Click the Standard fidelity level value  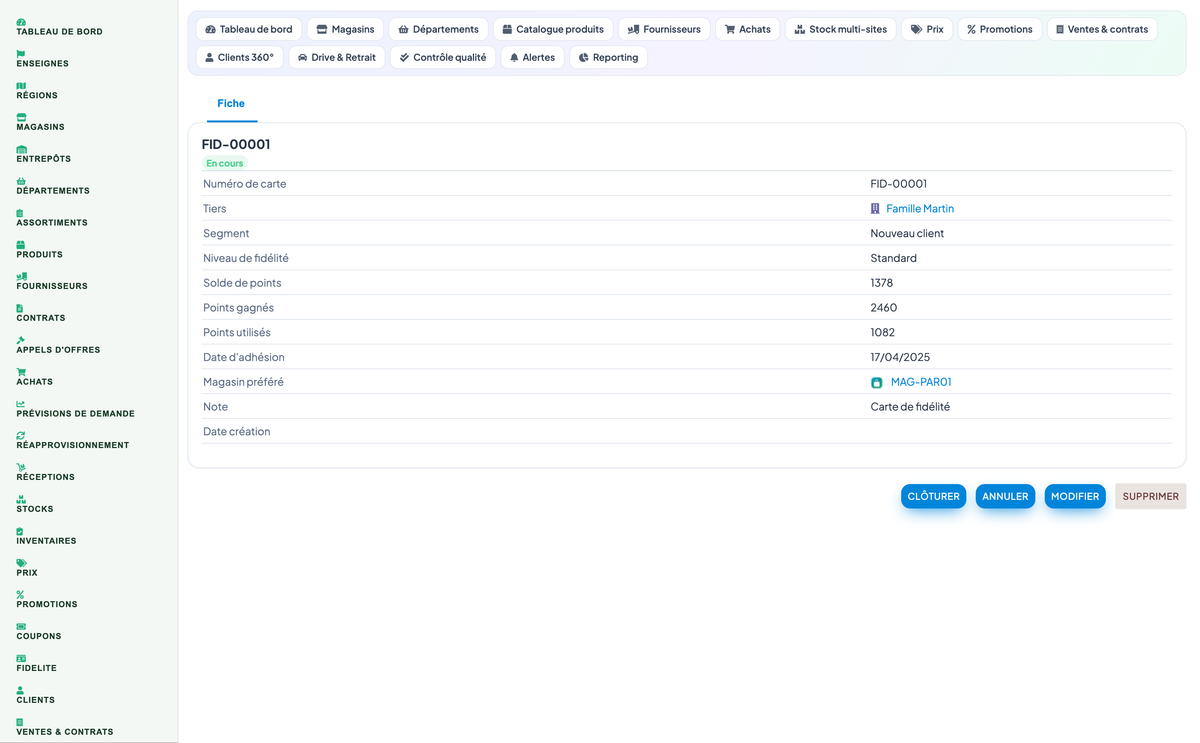(x=894, y=258)
